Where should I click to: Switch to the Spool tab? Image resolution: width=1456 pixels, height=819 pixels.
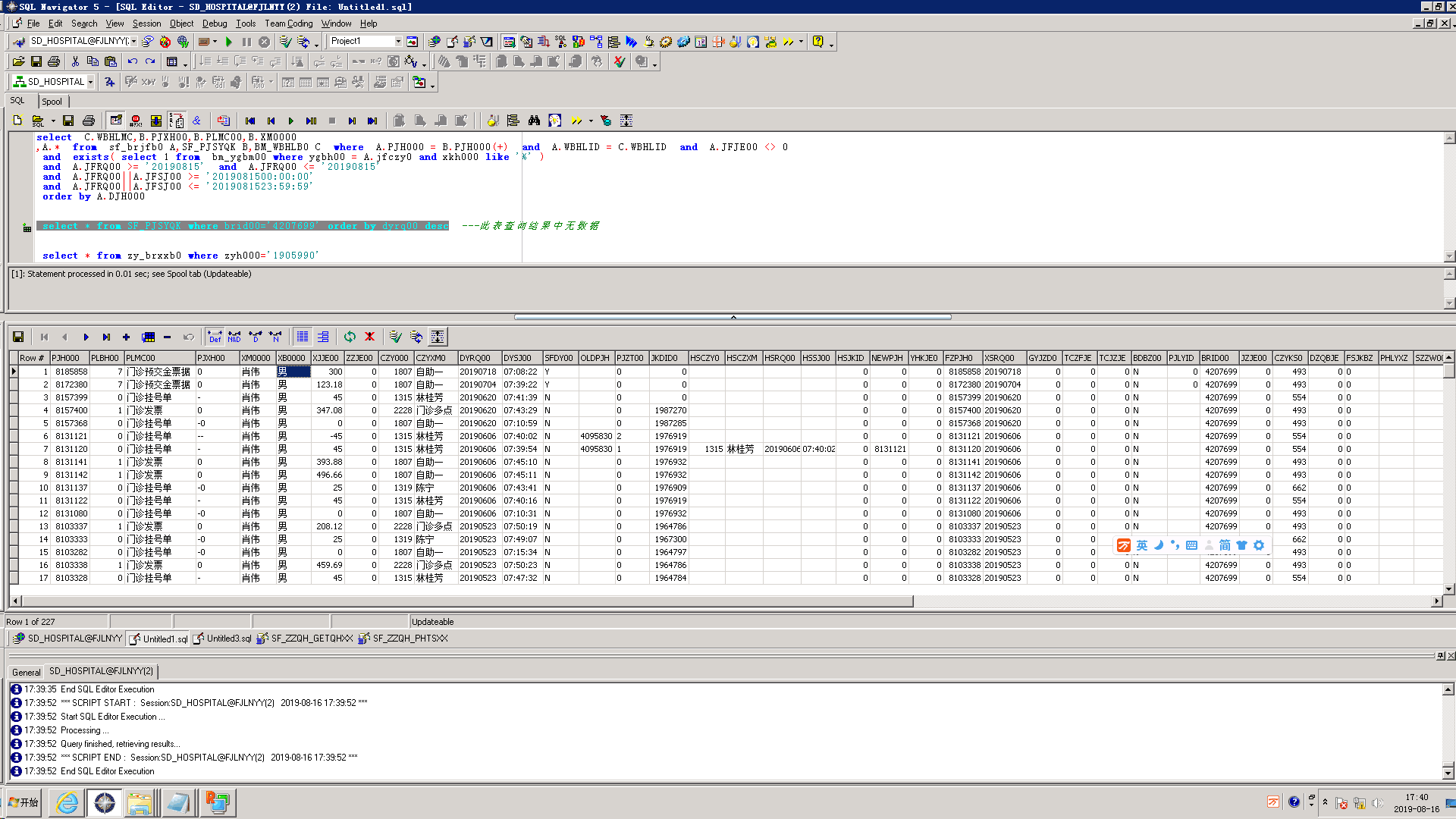(52, 102)
